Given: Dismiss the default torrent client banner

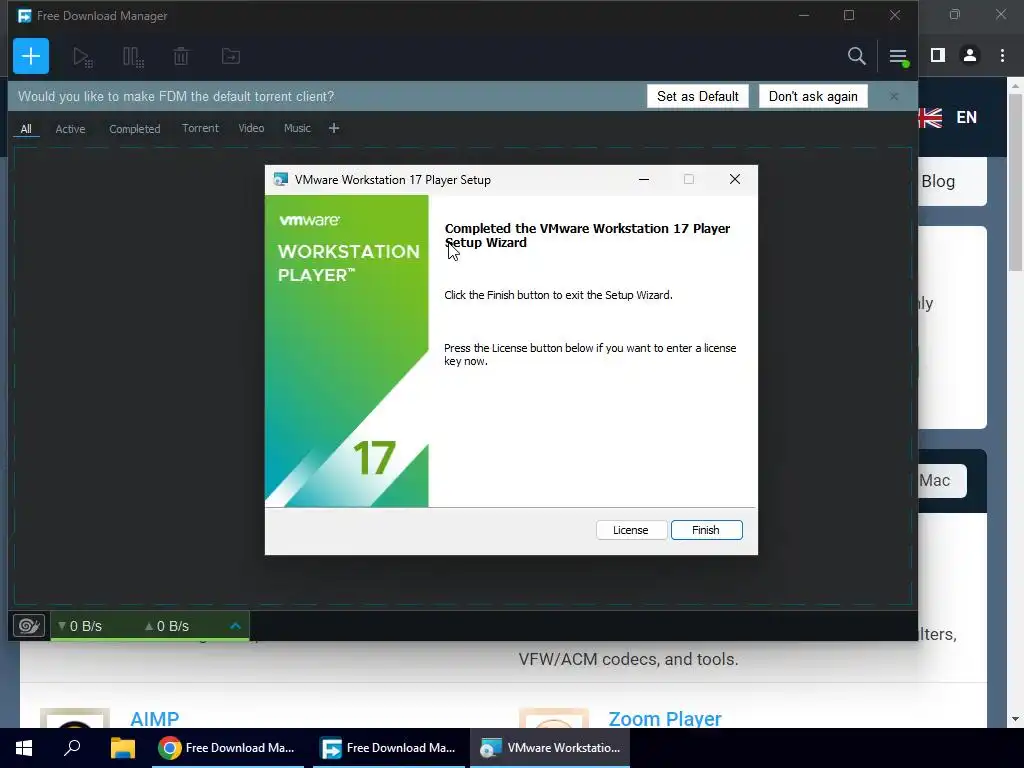Looking at the screenshot, I should 894,96.
